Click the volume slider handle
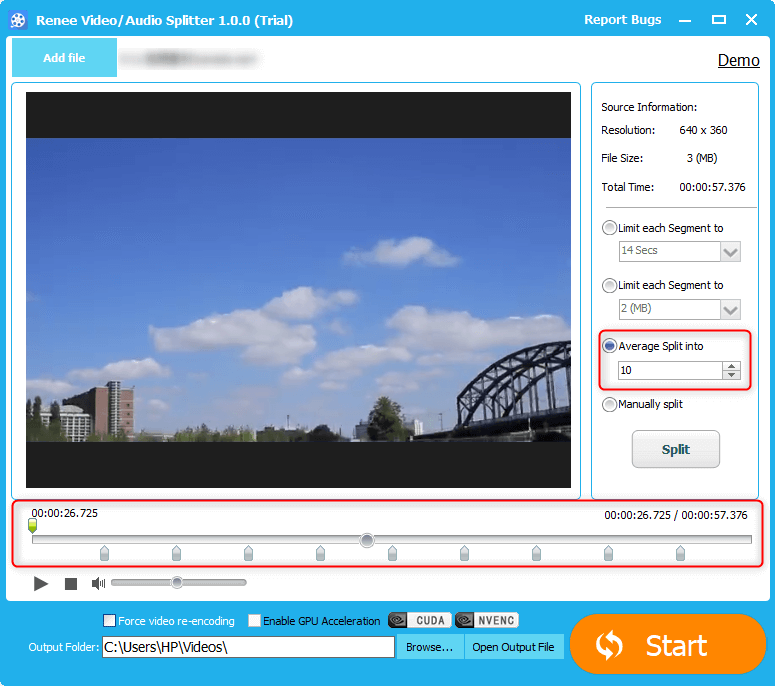 pyautogui.click(x=177, y=582)
